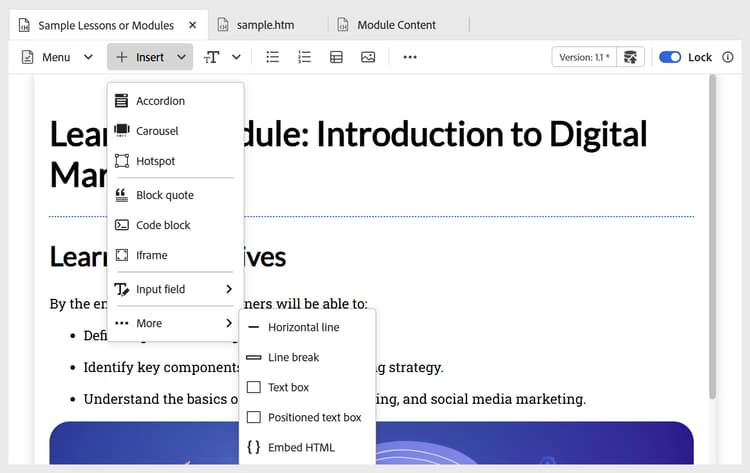This screenshot has width=750, height=473.
Task: Click the More ellipsis icon in menu
Action: [121, 323]
